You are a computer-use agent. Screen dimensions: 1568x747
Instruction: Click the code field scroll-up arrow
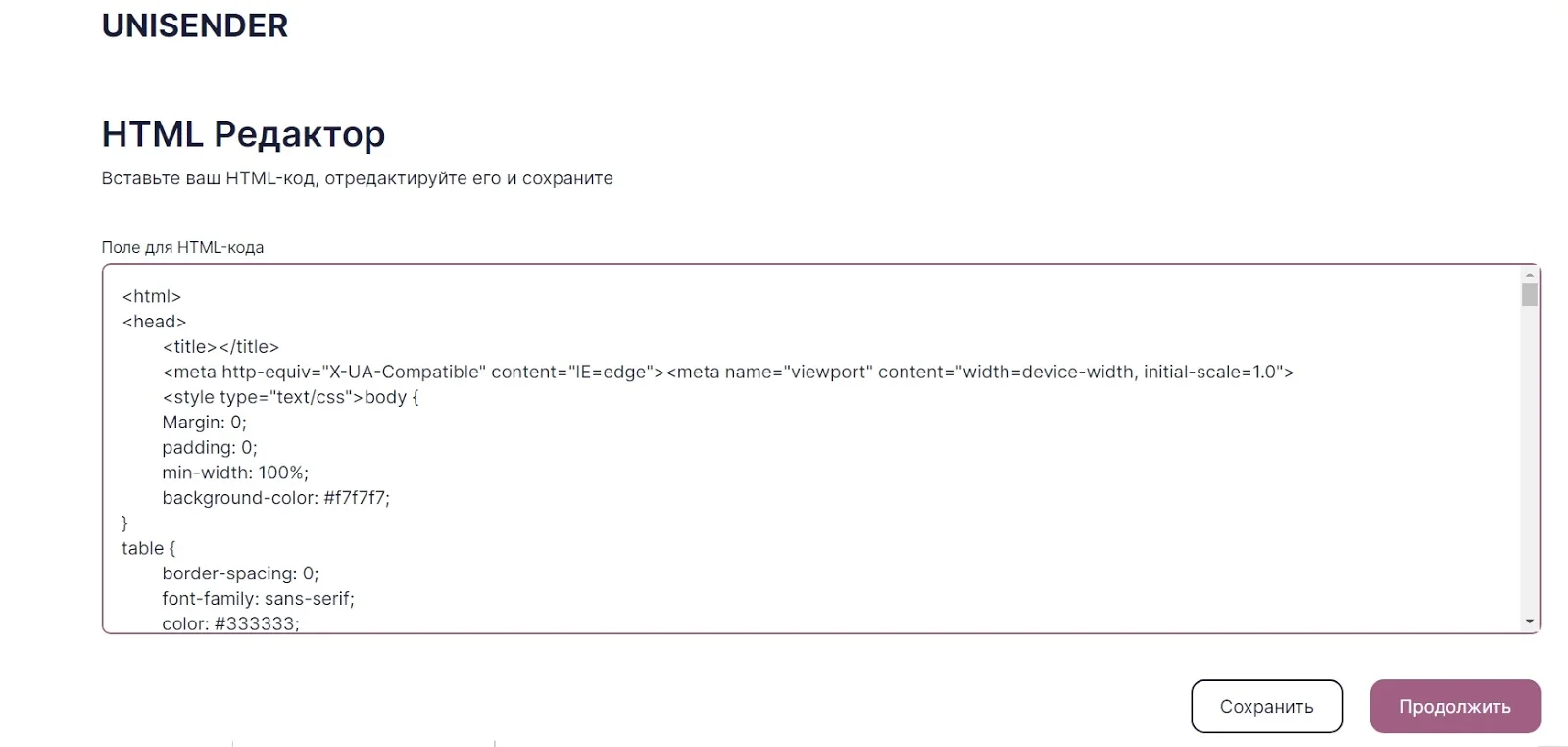[x=1530, y=275]
